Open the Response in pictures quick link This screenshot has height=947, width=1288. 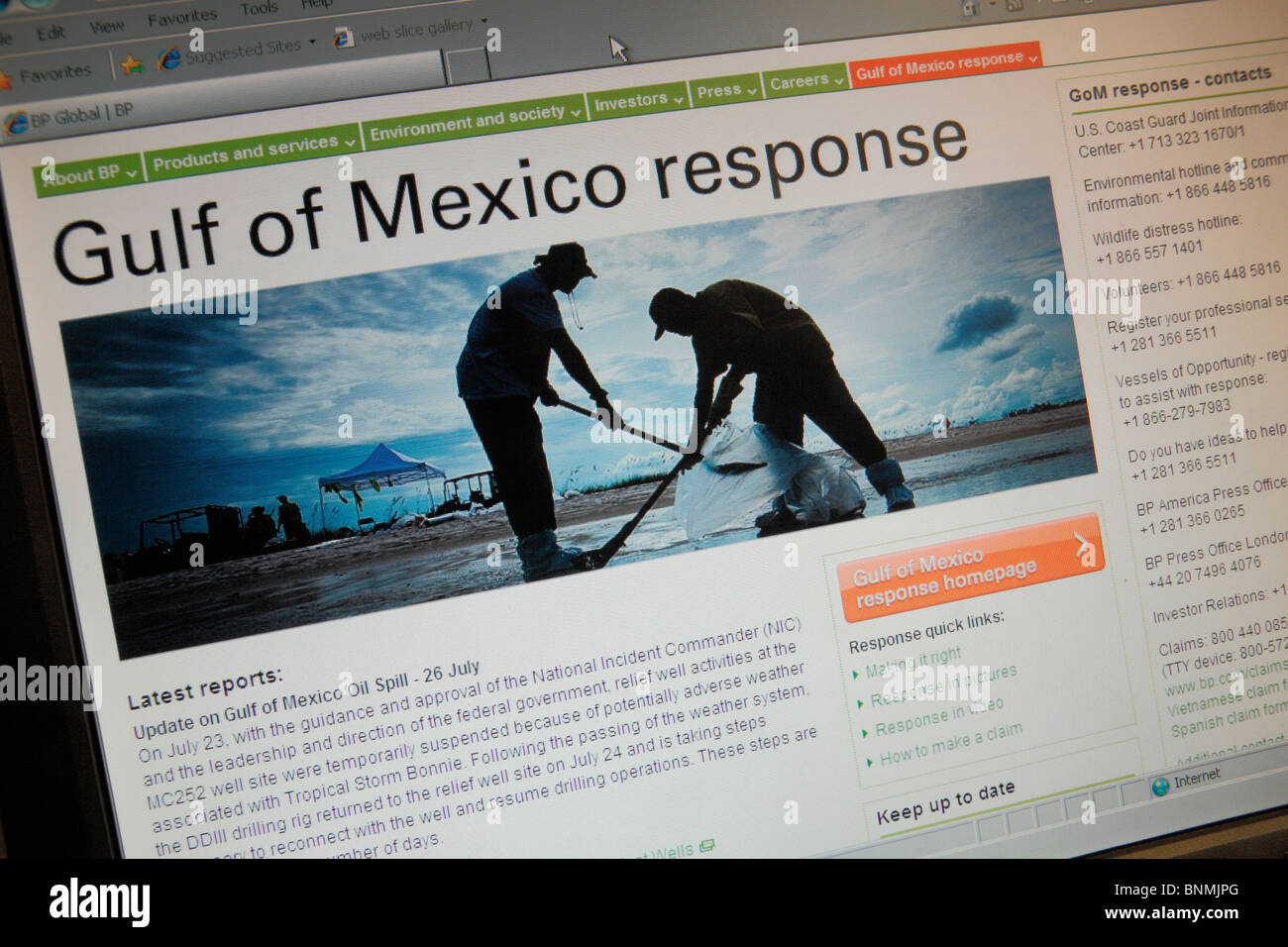pyautogui.click(x=944, y=685)
